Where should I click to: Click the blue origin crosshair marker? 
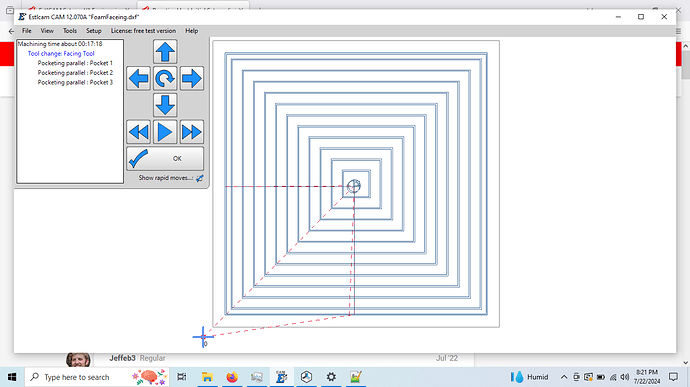[x=203, y=337]
